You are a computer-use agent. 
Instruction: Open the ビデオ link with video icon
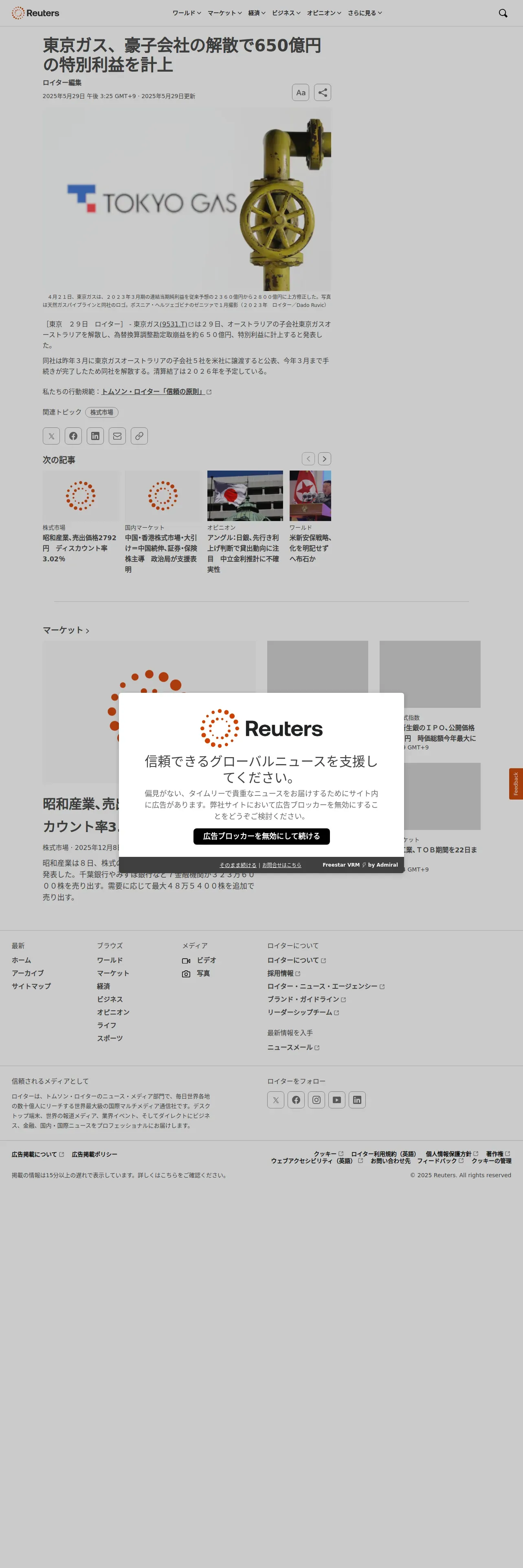199,961
